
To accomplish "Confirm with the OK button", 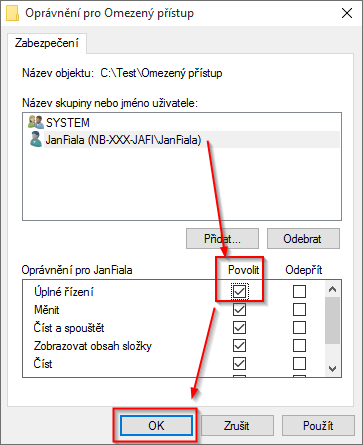I will (156, 425).
